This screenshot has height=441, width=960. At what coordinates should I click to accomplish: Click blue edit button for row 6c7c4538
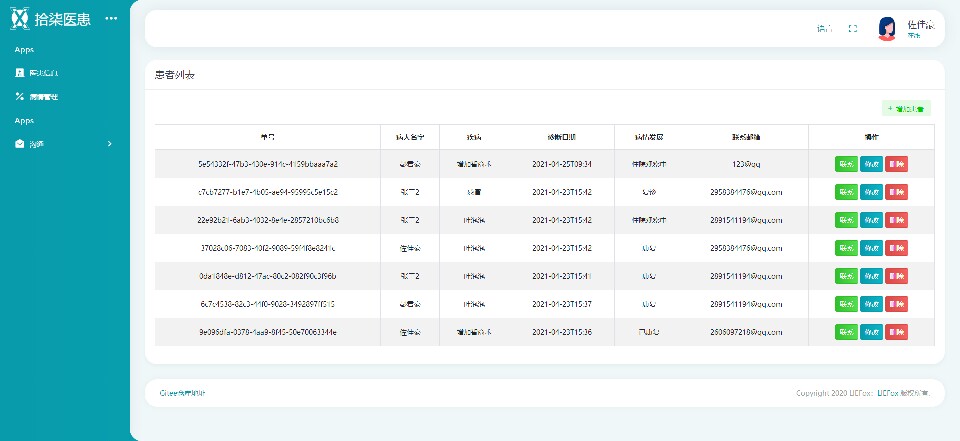tap(871, 304)
